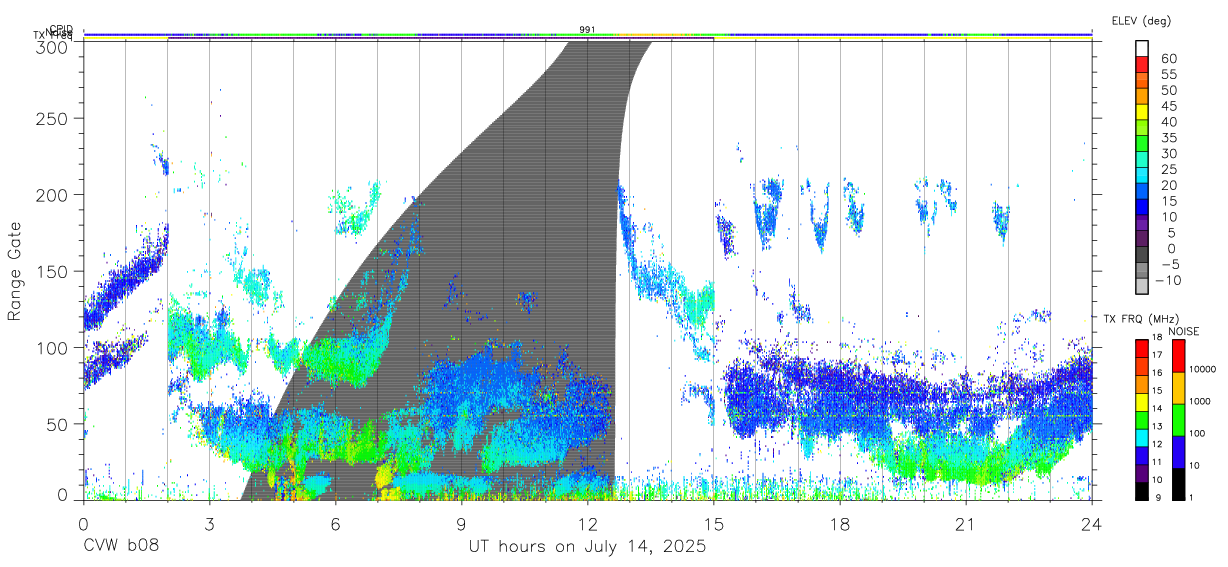The image size is (1228, 567).
Task: Click the '15' tick on UT hours axis
Action: tap(714, 525)
